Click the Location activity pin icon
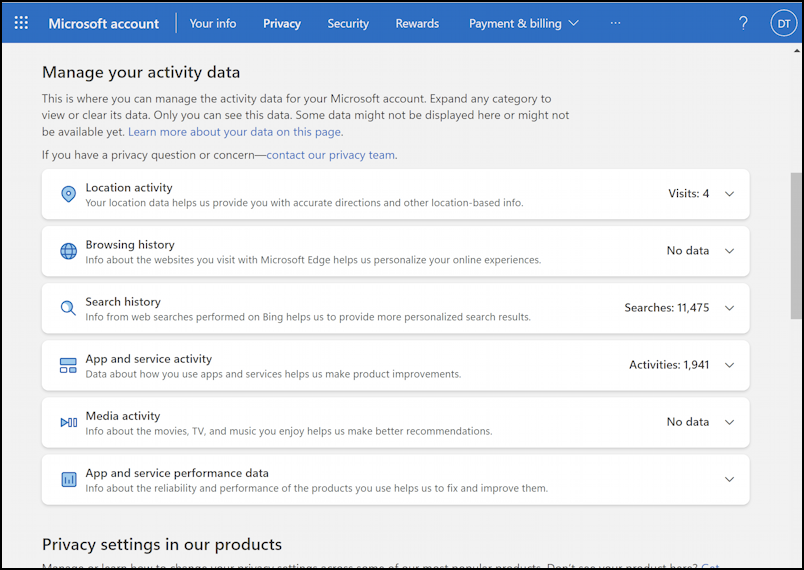804x570 pixels. coord(68,194)
